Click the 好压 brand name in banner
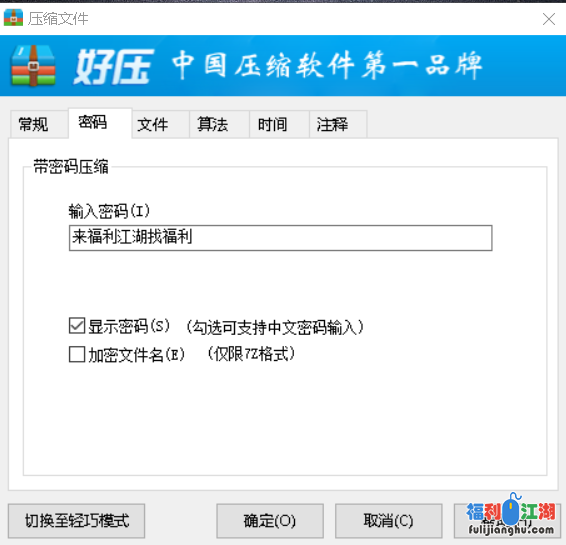Image resolution: width=566 pixels, height=545 pixels. [x=113, y=66]
